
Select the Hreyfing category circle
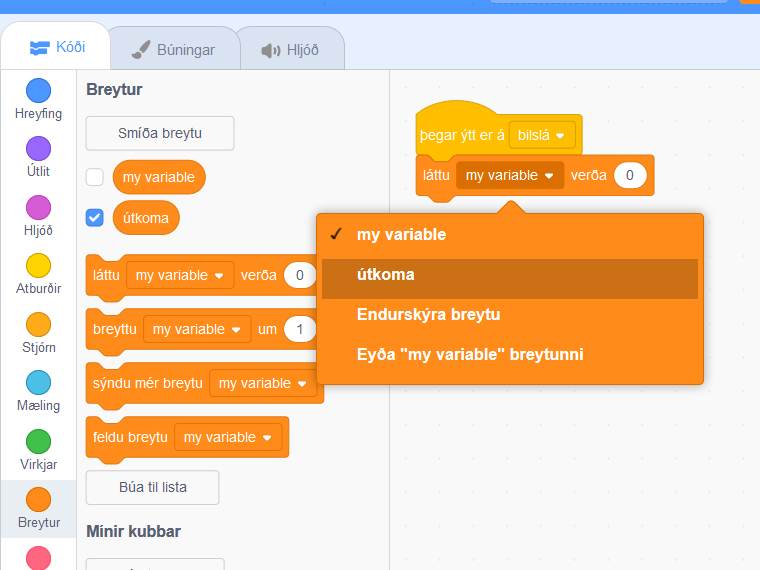click(x=38, y=91)
